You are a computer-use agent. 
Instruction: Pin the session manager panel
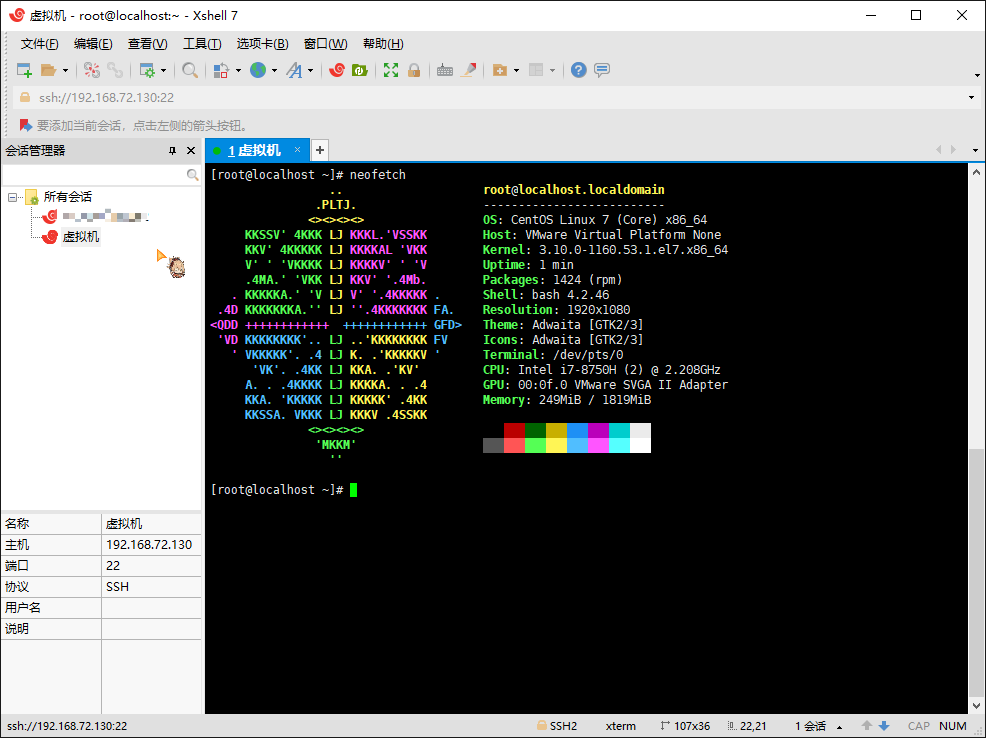coord(172,151)
